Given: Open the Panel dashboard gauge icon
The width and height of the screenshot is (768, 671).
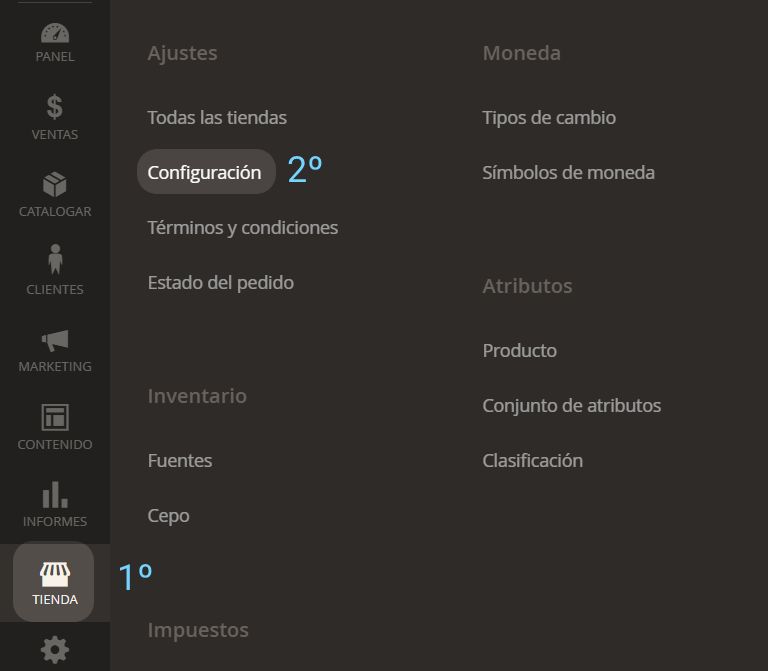Looking at the screenshot, I should point(55,32).
